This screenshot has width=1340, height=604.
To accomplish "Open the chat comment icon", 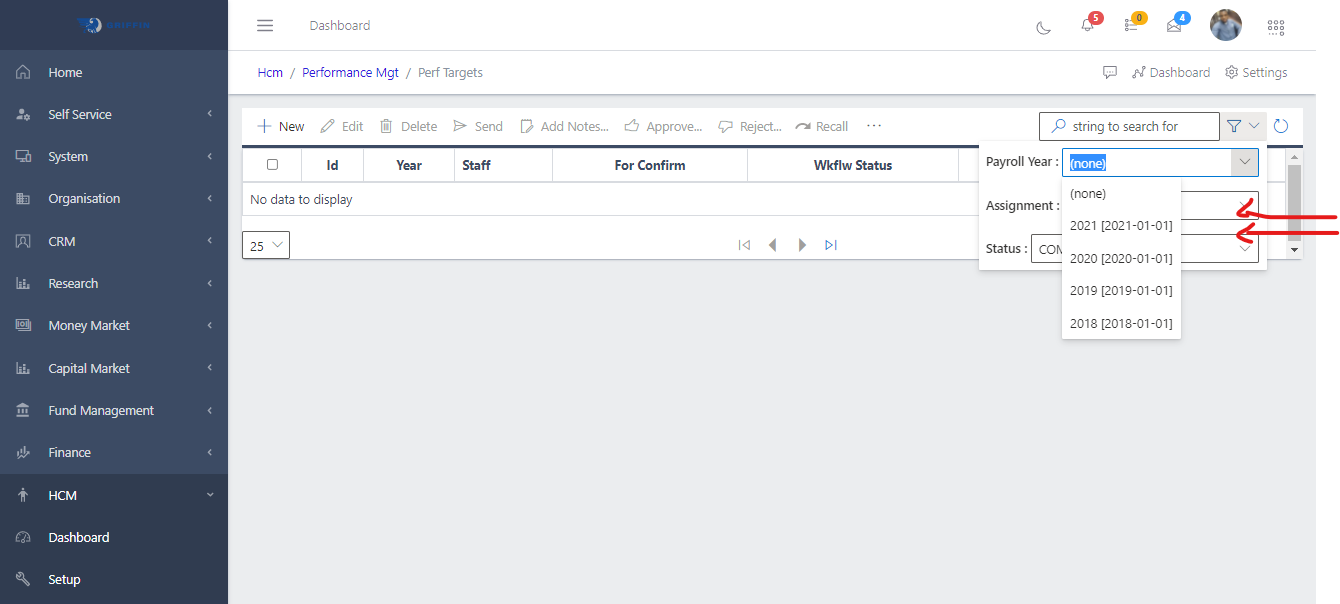I will (x=1110, y=73).
